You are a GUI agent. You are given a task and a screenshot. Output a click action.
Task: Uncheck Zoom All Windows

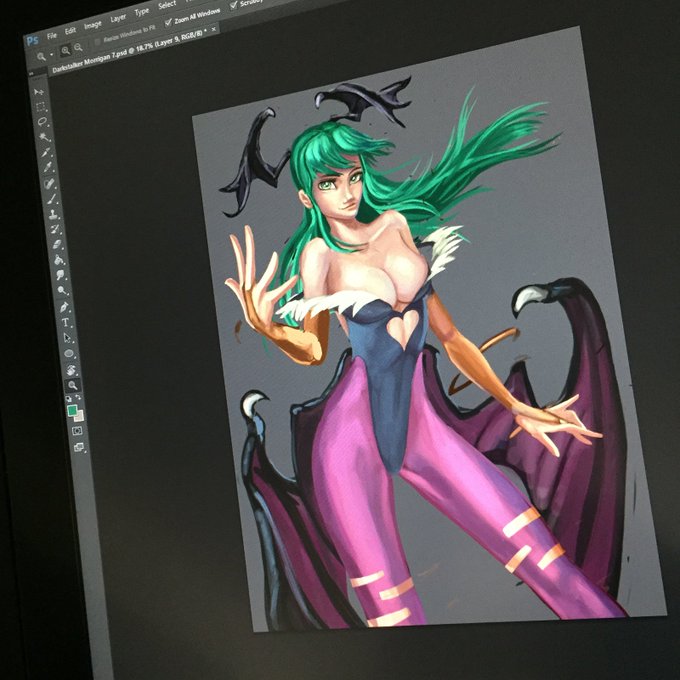168,21
